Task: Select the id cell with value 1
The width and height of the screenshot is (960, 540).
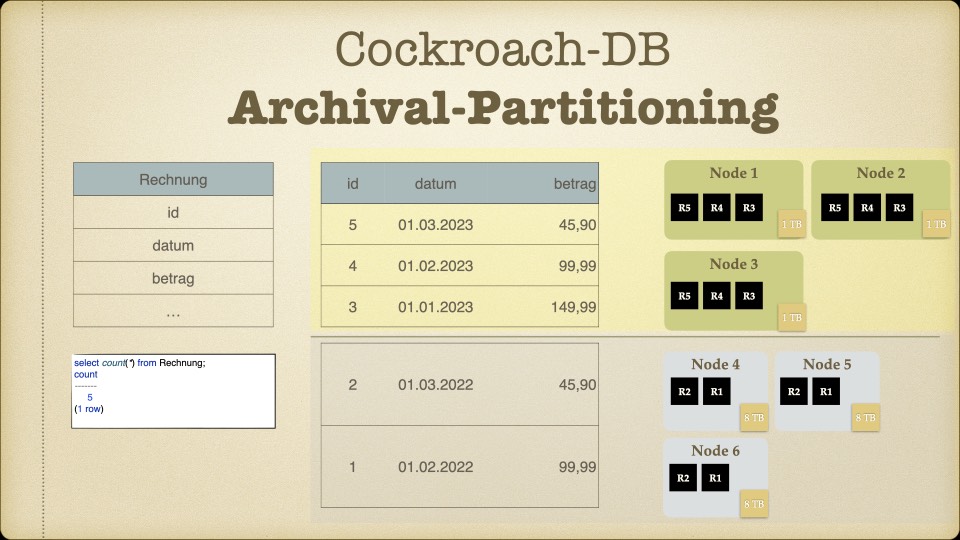Action: (x=353, y=467)
